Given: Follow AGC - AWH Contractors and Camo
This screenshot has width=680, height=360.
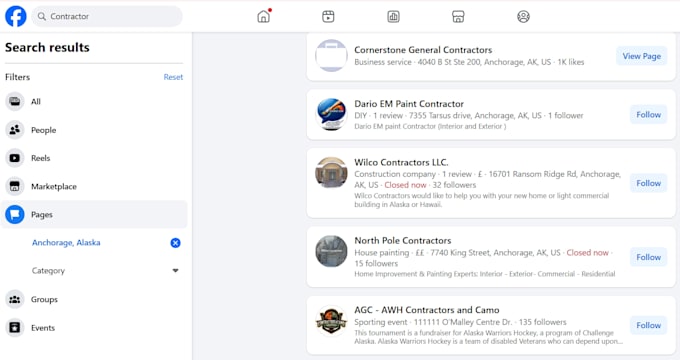Looking at the screenshot, I should [x=648, y=325].
